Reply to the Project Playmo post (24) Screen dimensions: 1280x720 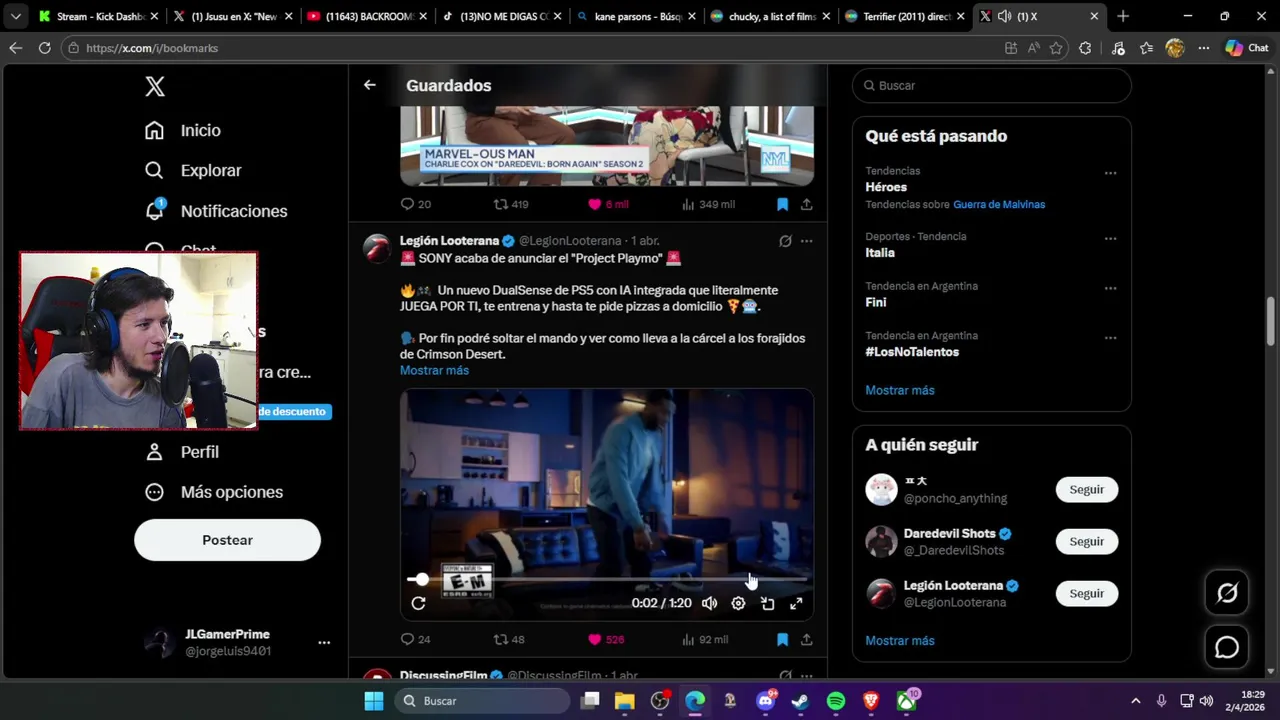pos(415,639)
